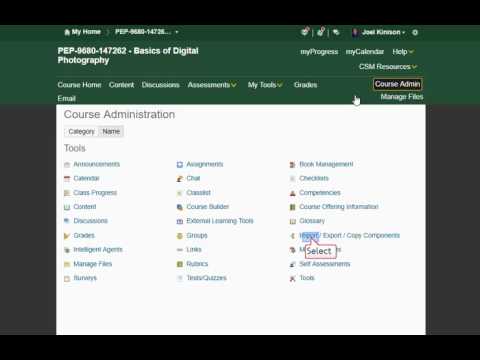480x360 pixels.
Task: Open the course selector dropdown arrow
Action: click(177, 32)
